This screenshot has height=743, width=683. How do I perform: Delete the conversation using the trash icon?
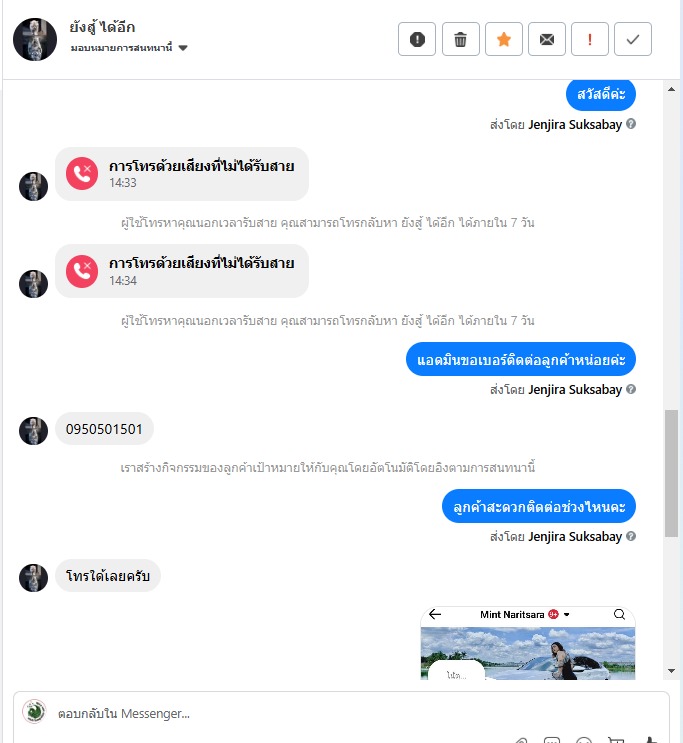(x=460, y=39)
